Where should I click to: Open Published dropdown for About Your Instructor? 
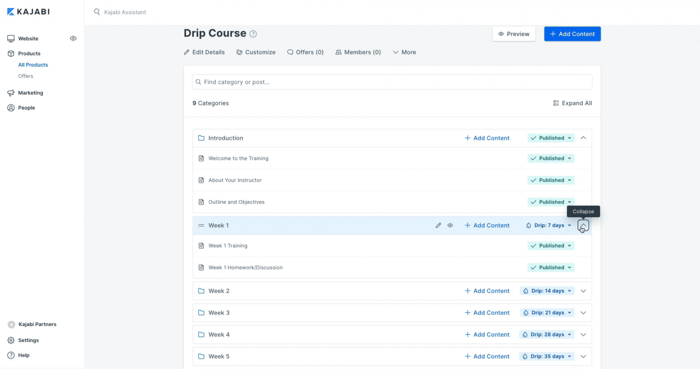pyautogui.click(x=551, y=180)
